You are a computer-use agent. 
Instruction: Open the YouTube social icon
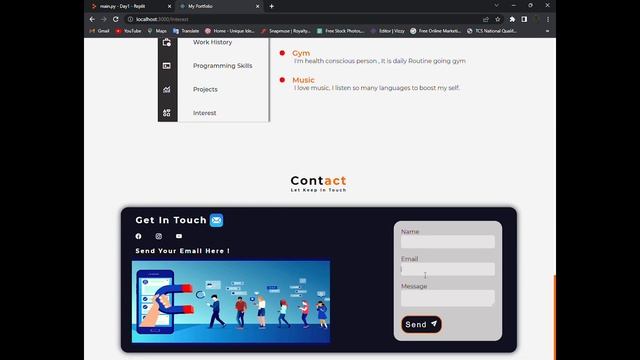tap(179, 236)
